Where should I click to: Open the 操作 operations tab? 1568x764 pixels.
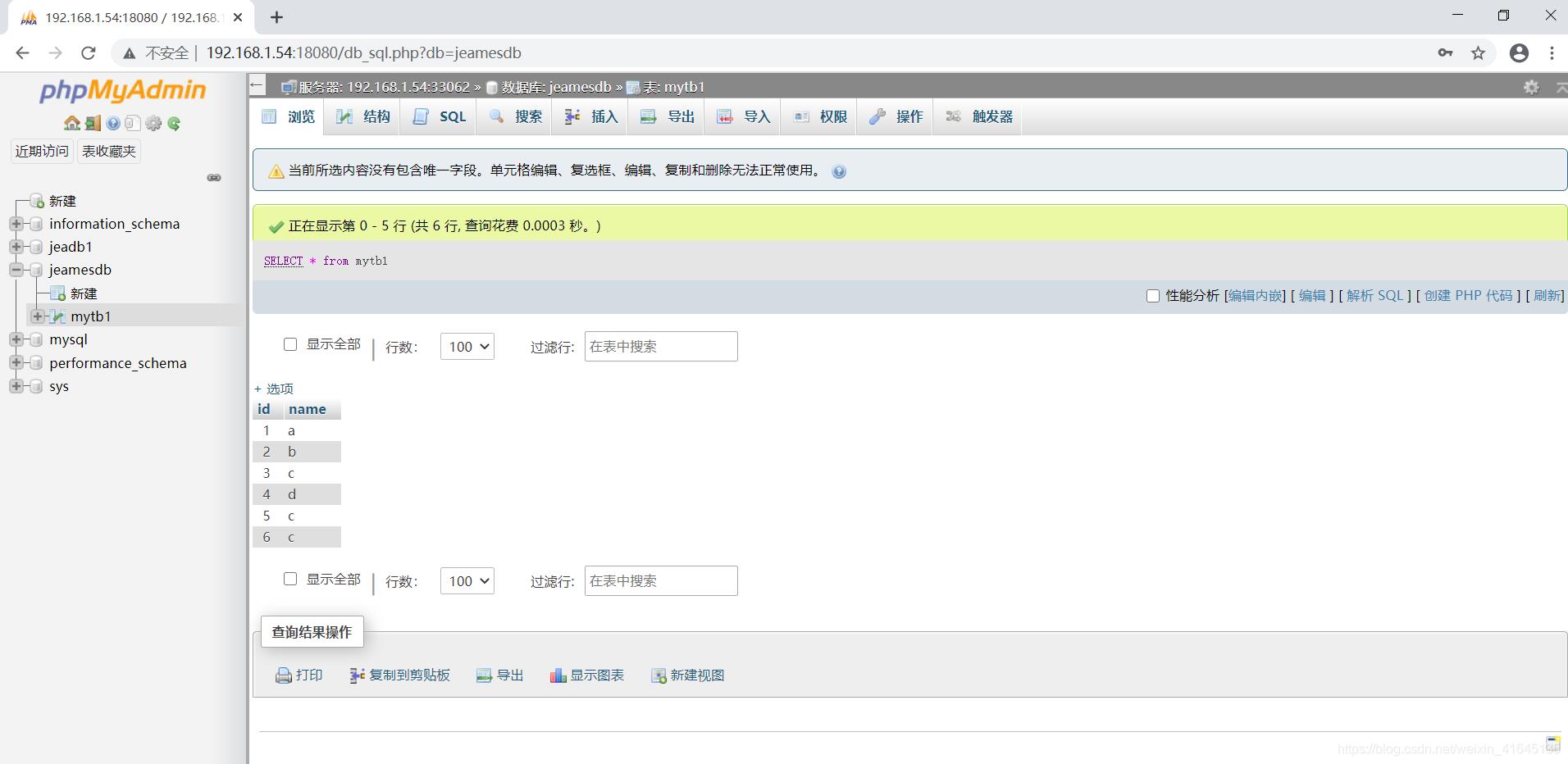(x=896, y=116)
